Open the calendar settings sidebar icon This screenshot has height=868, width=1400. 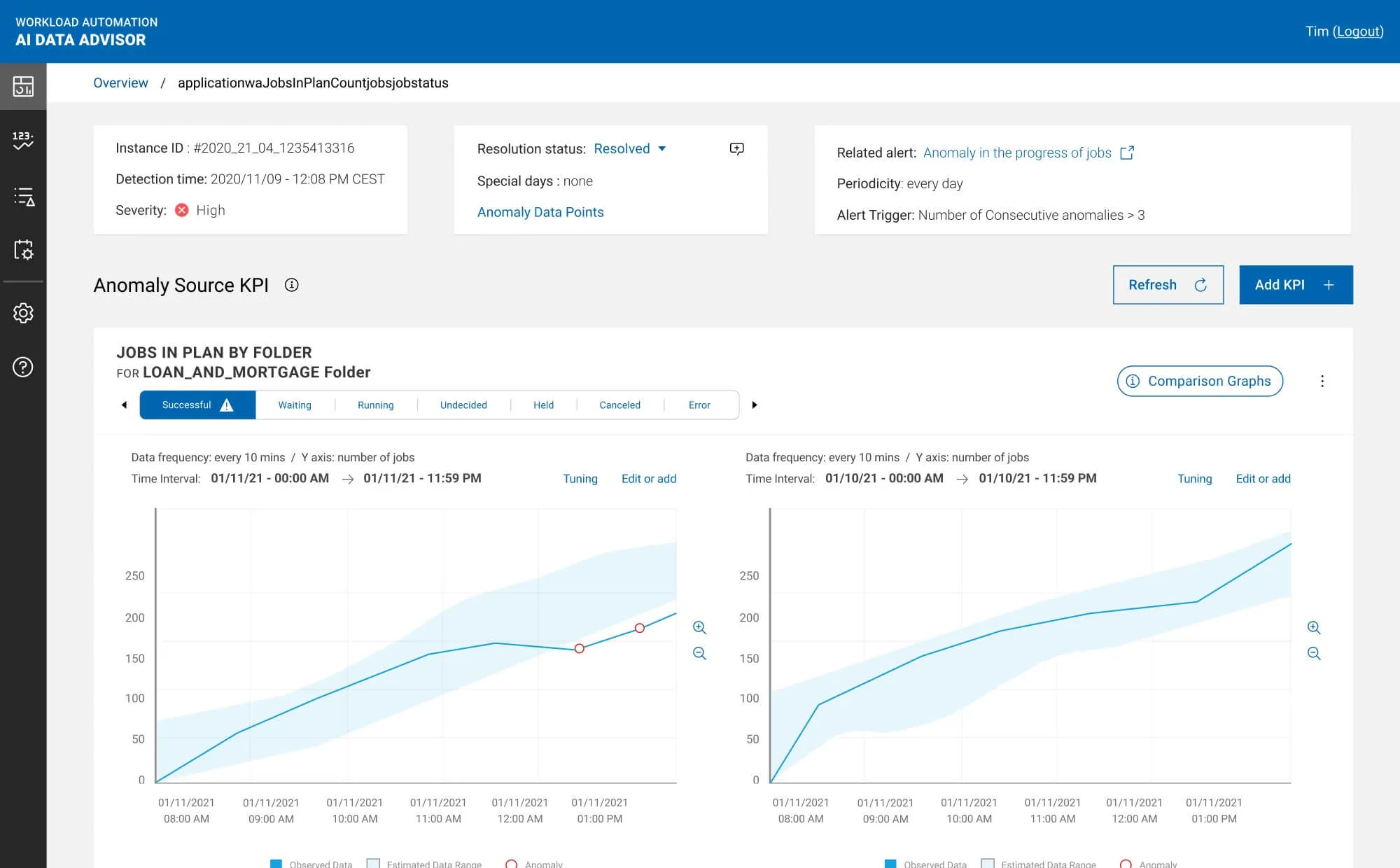tap(23, 250)
